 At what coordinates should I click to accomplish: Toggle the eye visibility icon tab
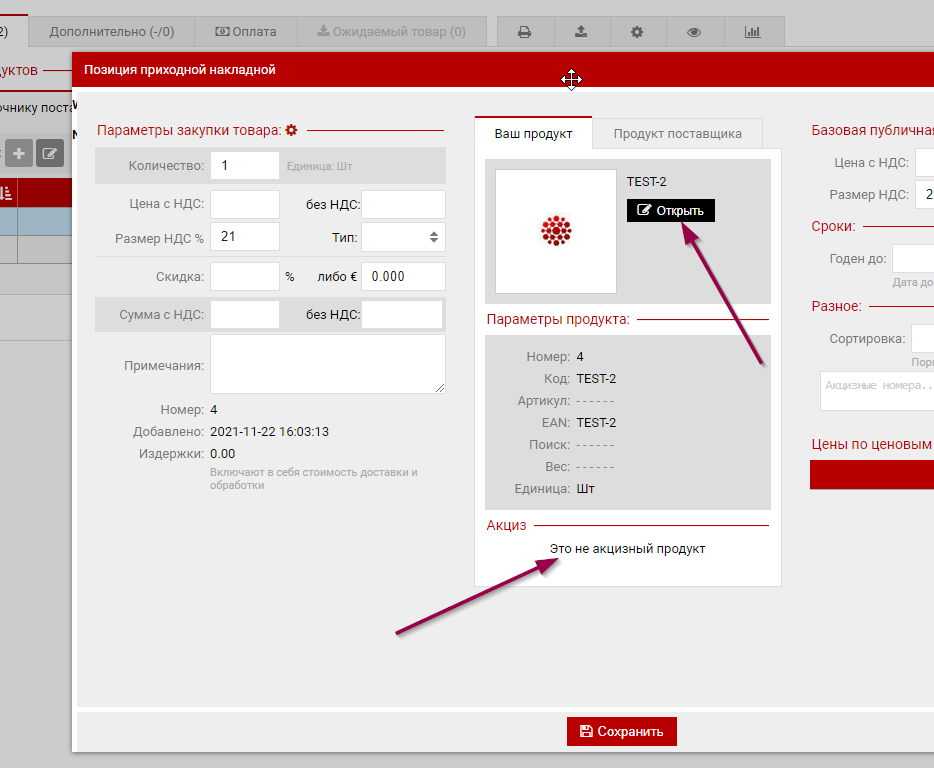(x=694, y=32)
